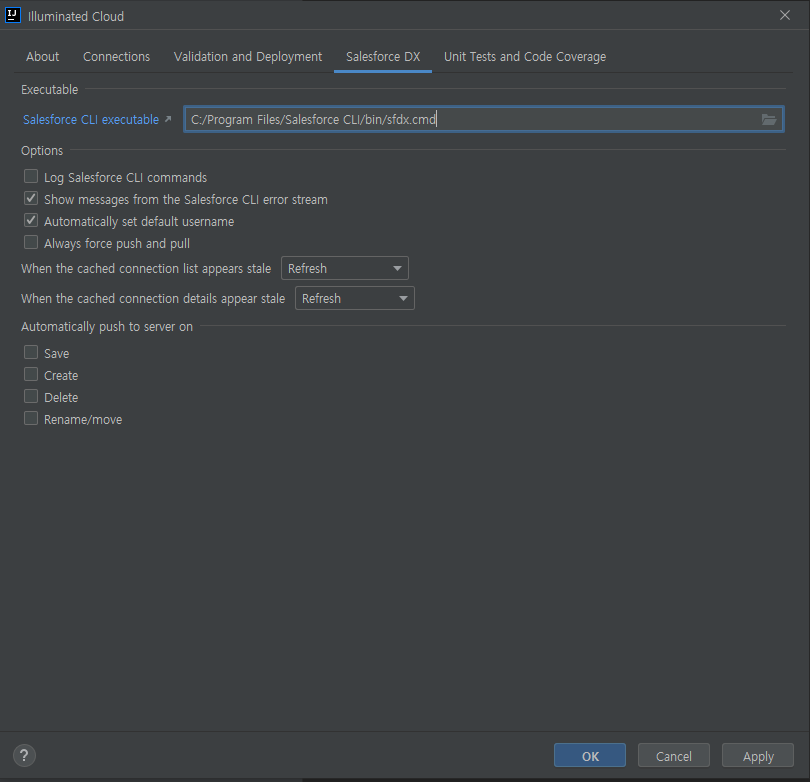The image size is (810, 782).
Task: Uncheck Show messages from the Salesforce CLI error stream
Action: click(x=31, y=199)
